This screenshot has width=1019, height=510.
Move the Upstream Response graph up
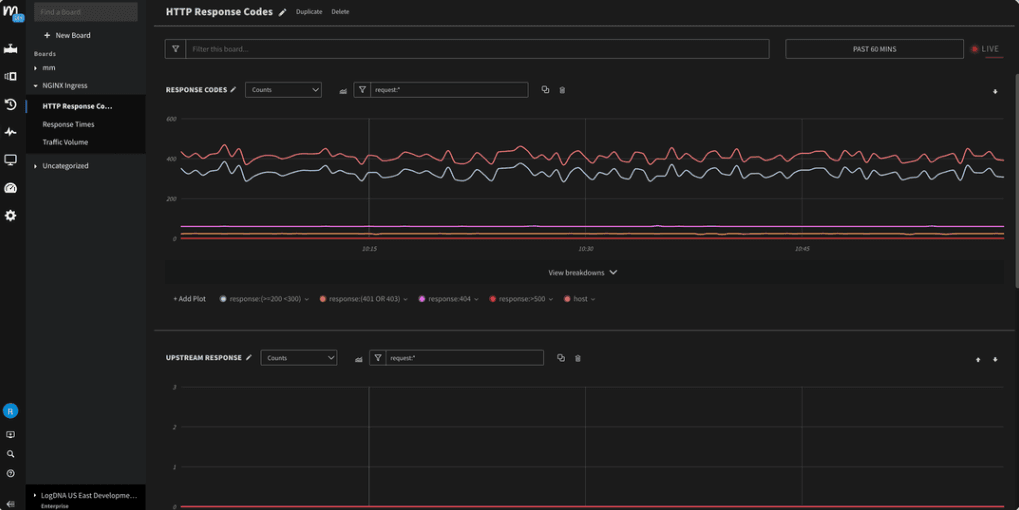978,359
